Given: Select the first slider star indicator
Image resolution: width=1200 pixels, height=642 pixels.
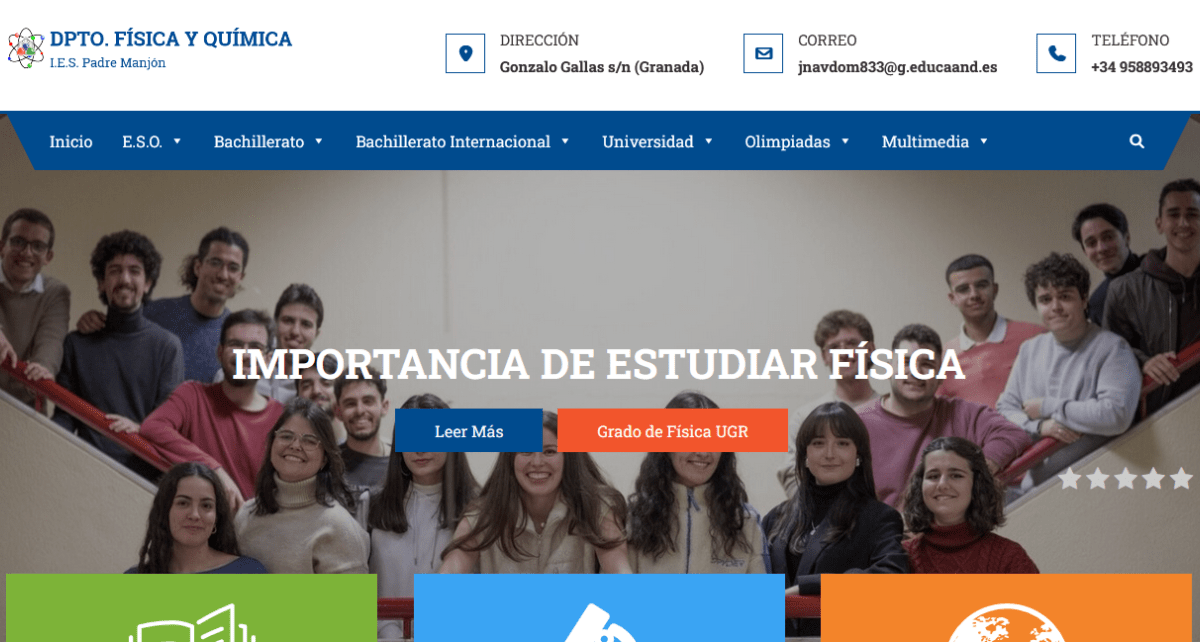Looking at the screenshot, I should 1070,479.
